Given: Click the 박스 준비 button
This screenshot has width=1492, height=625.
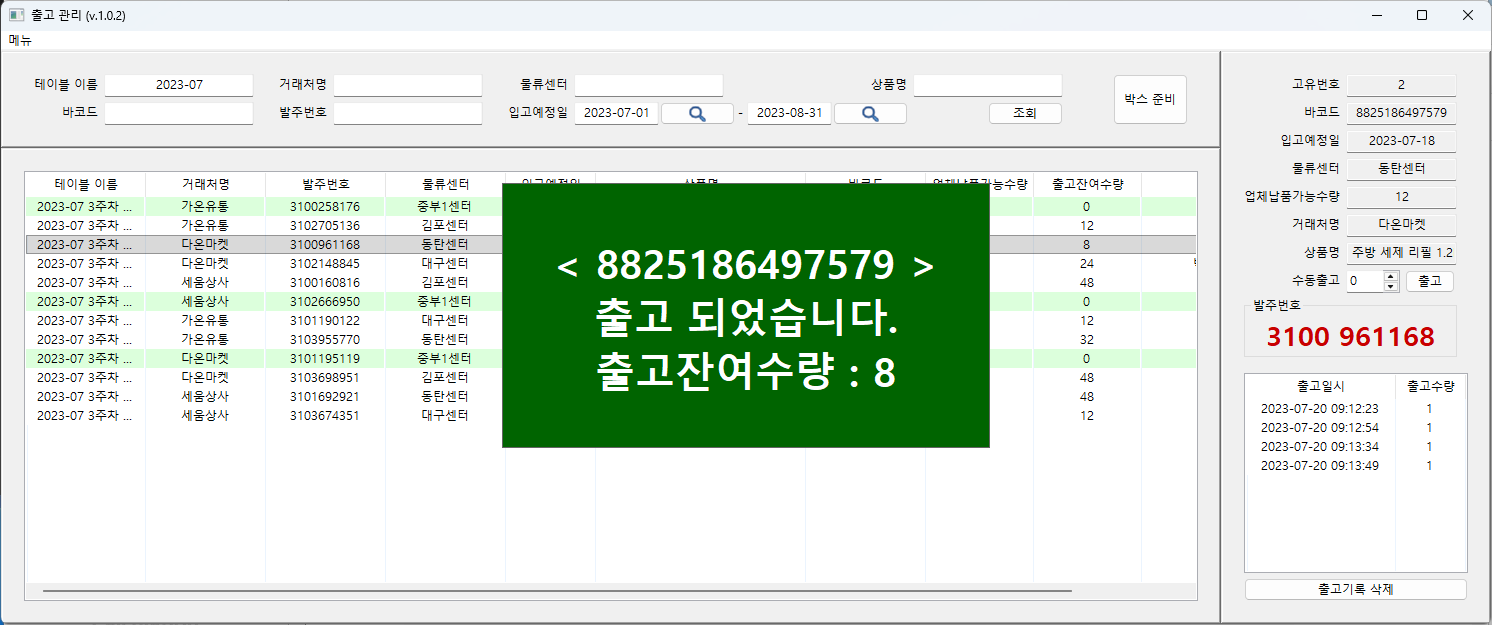Looking at the screenshot, I should 1150,99.
